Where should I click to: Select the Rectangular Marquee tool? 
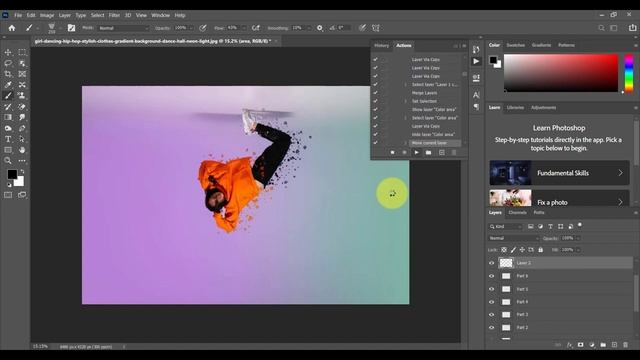[22, 52]
